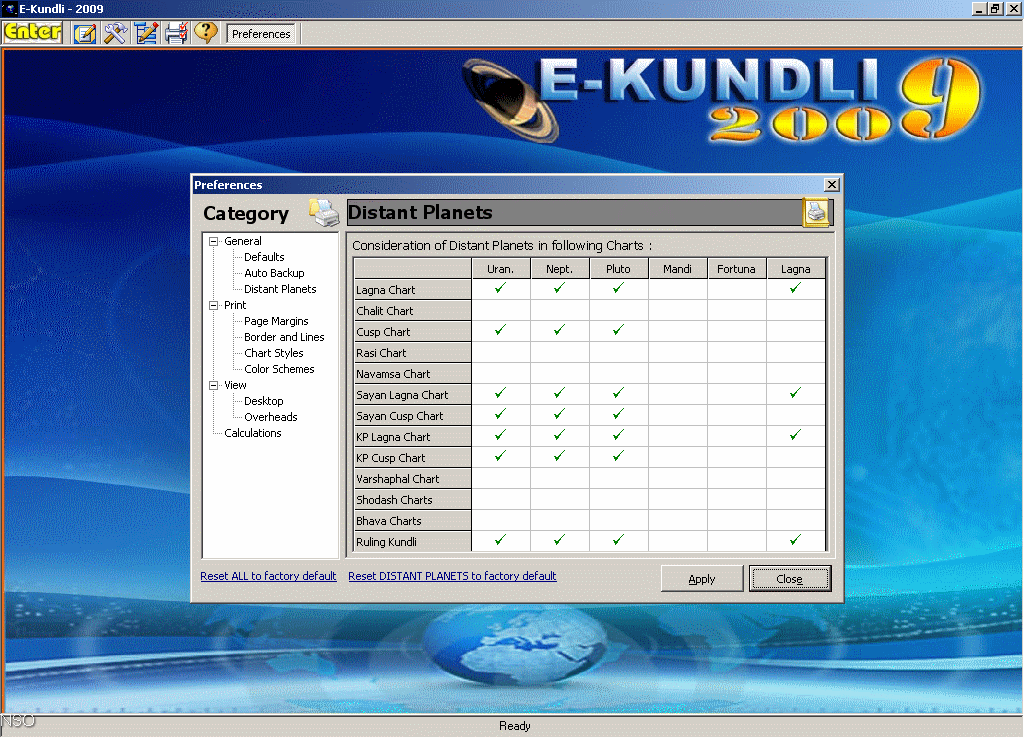1024x738 pixels.
Task: Click the printer icon beside Category heading
Action: (x=324, y=212)
